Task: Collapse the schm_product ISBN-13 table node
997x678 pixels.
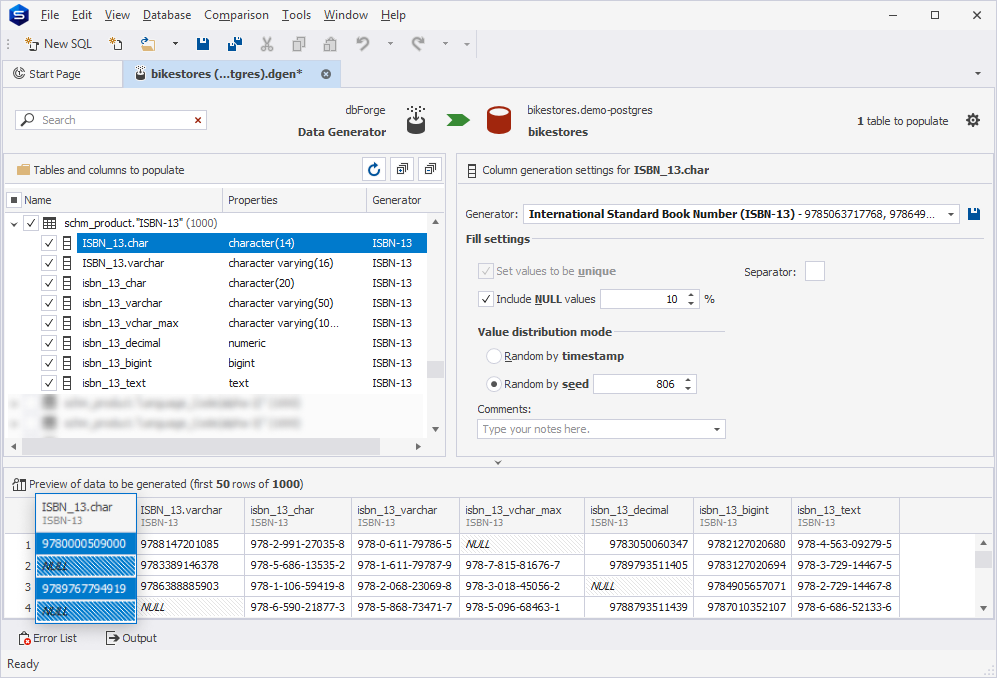Action: [x=14, y=223]
